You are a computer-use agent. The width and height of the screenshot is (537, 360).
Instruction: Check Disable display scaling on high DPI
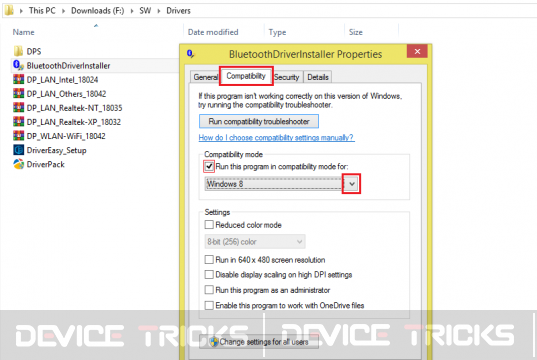pos(209,274)
